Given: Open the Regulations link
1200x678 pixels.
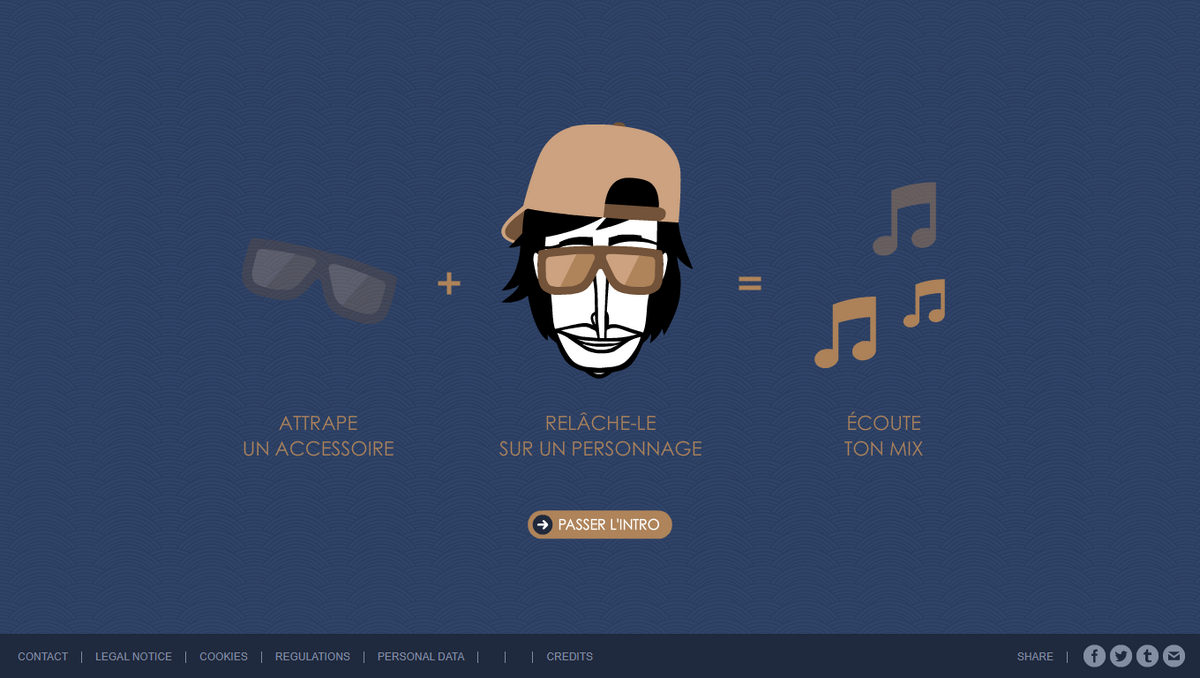Looking at the screenshot, I should point(312,657).
